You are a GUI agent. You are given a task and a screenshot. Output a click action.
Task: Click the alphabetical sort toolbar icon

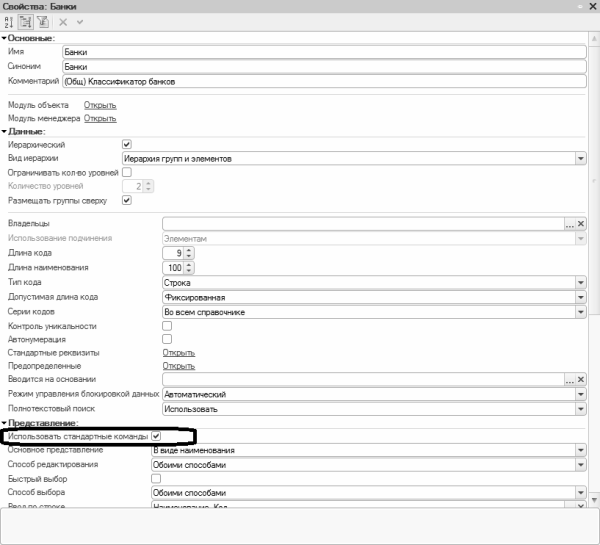[10, 21]
